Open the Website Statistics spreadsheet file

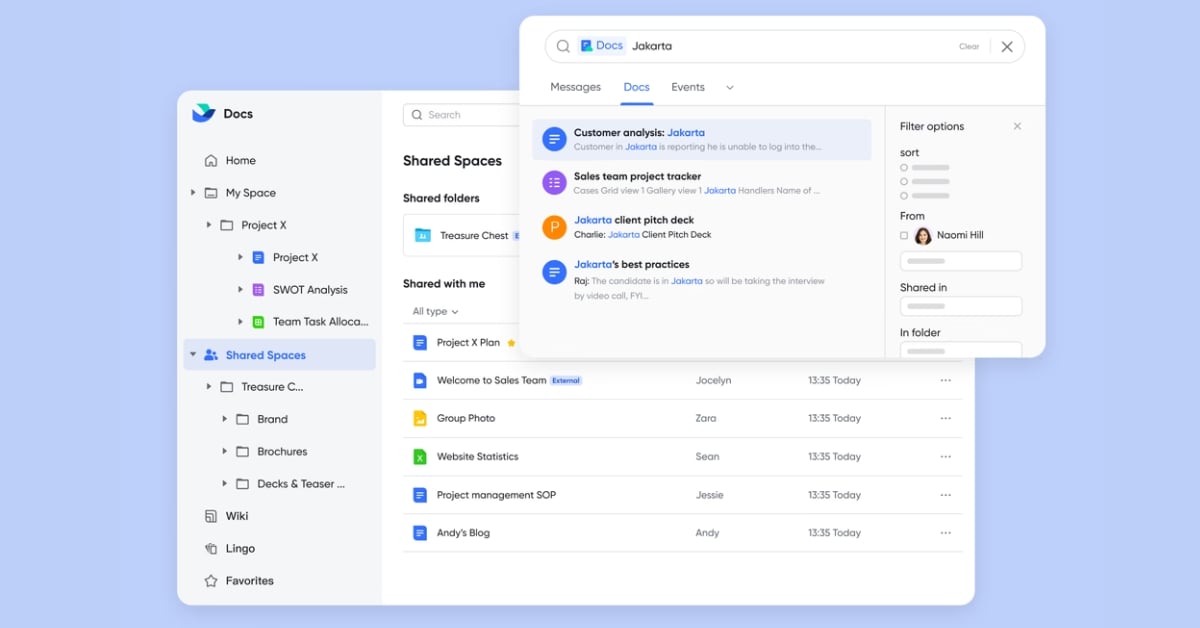(477, 457)
